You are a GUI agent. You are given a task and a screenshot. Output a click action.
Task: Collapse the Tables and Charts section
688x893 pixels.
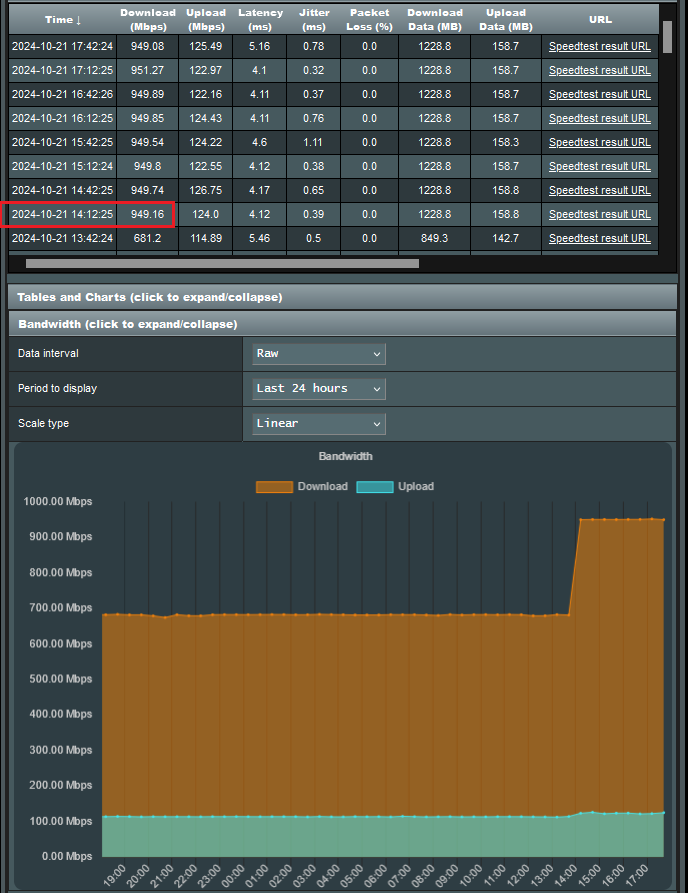point(150,297)
